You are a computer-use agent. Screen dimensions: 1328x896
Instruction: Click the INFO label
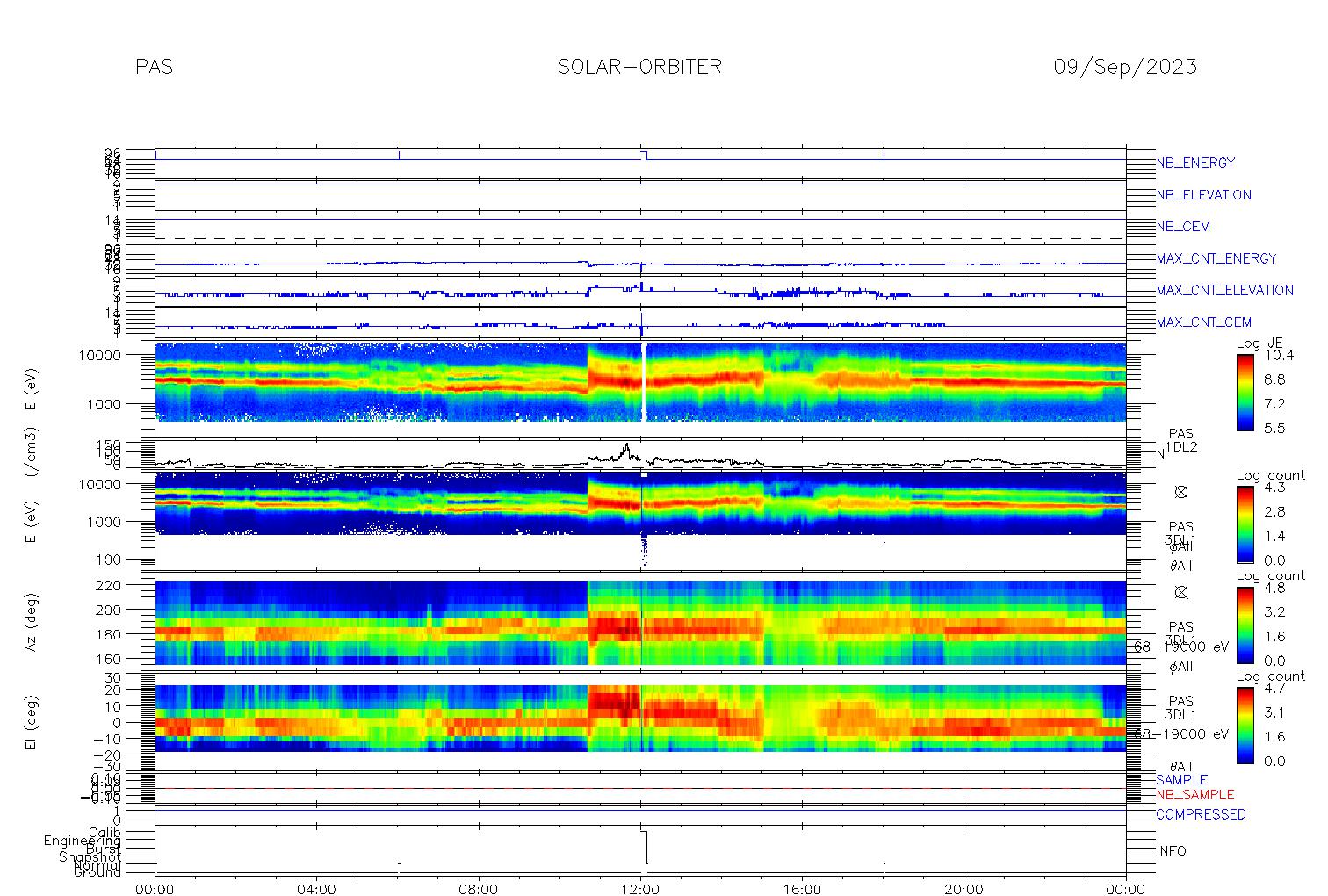[1171, 851]
